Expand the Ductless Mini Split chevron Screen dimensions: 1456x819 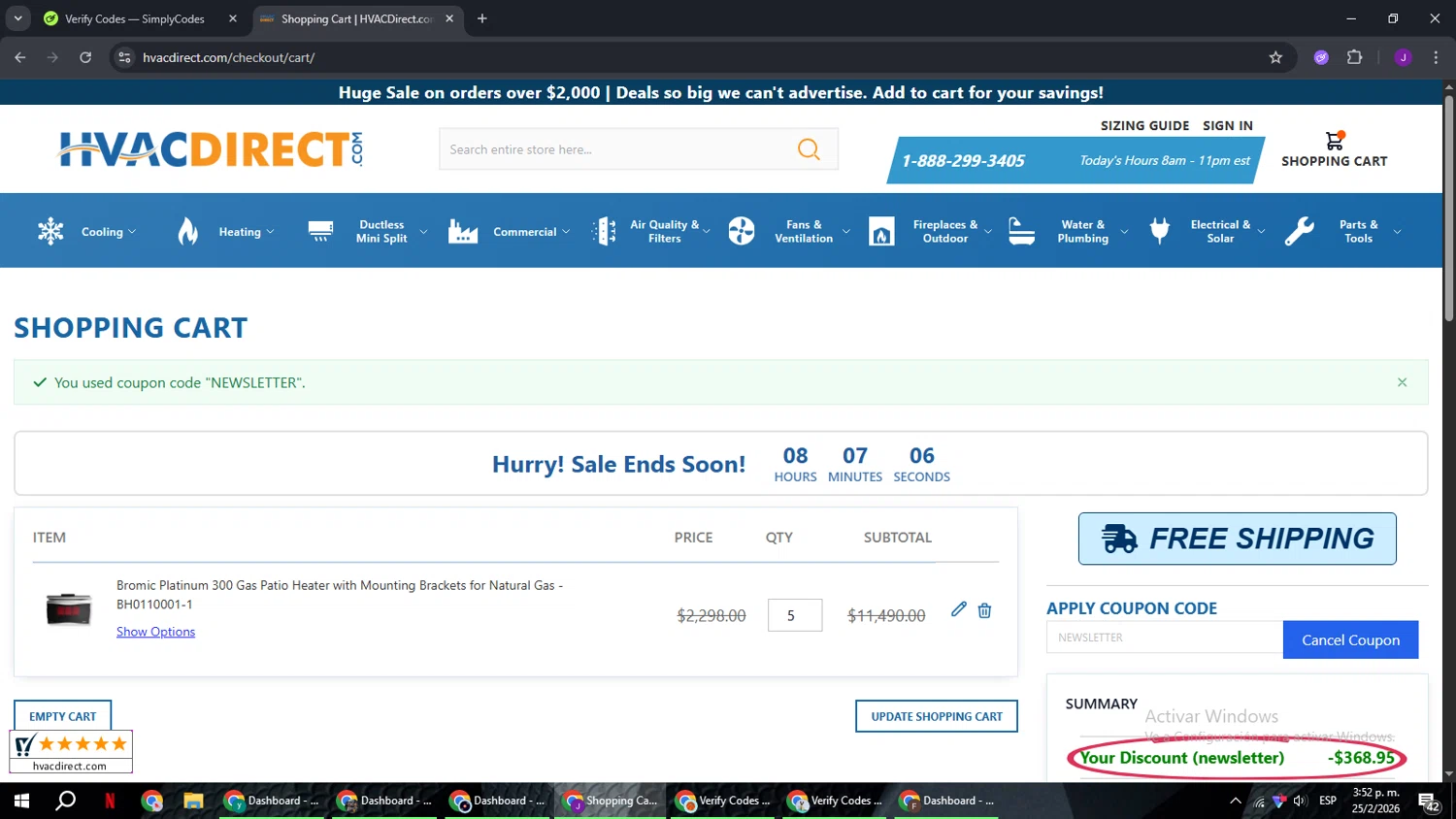pos(423,232)
